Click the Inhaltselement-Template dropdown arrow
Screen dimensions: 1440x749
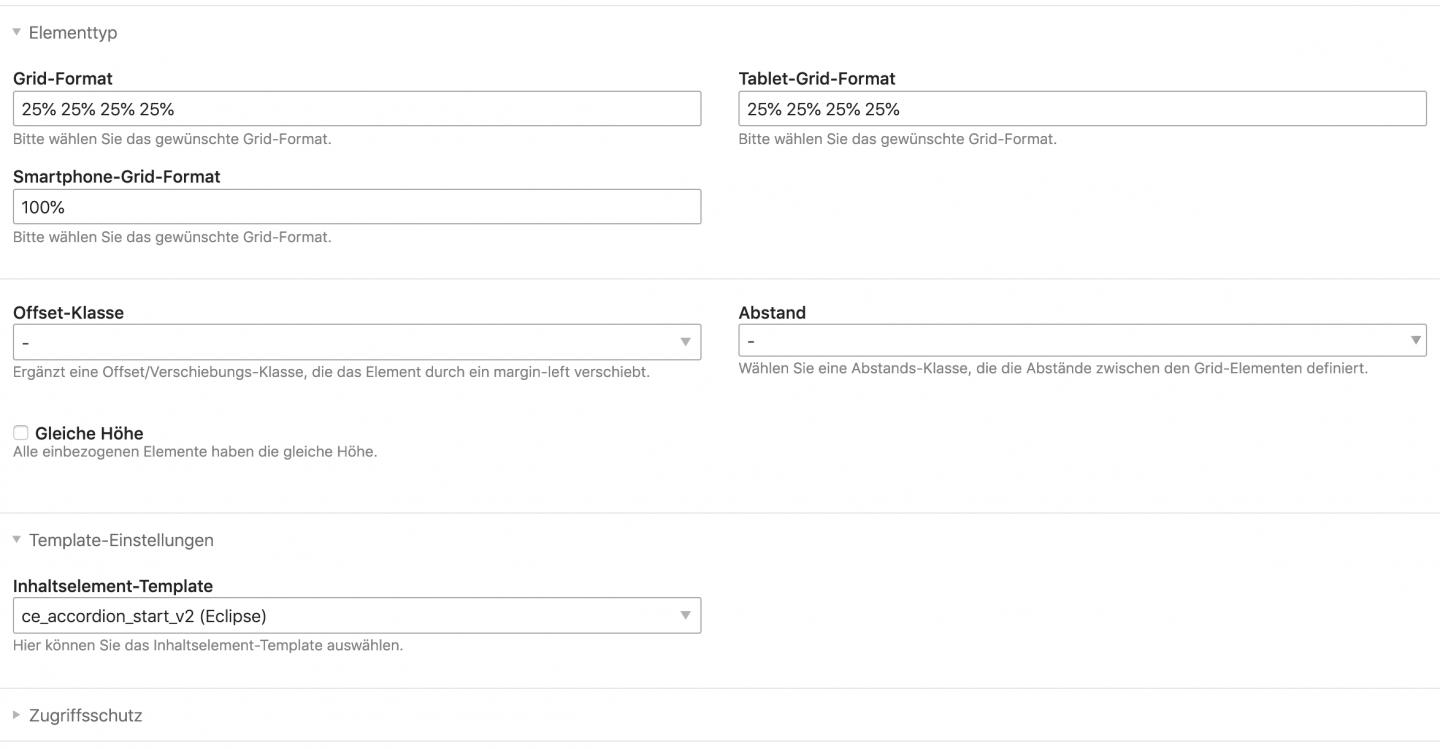(685, 615)
